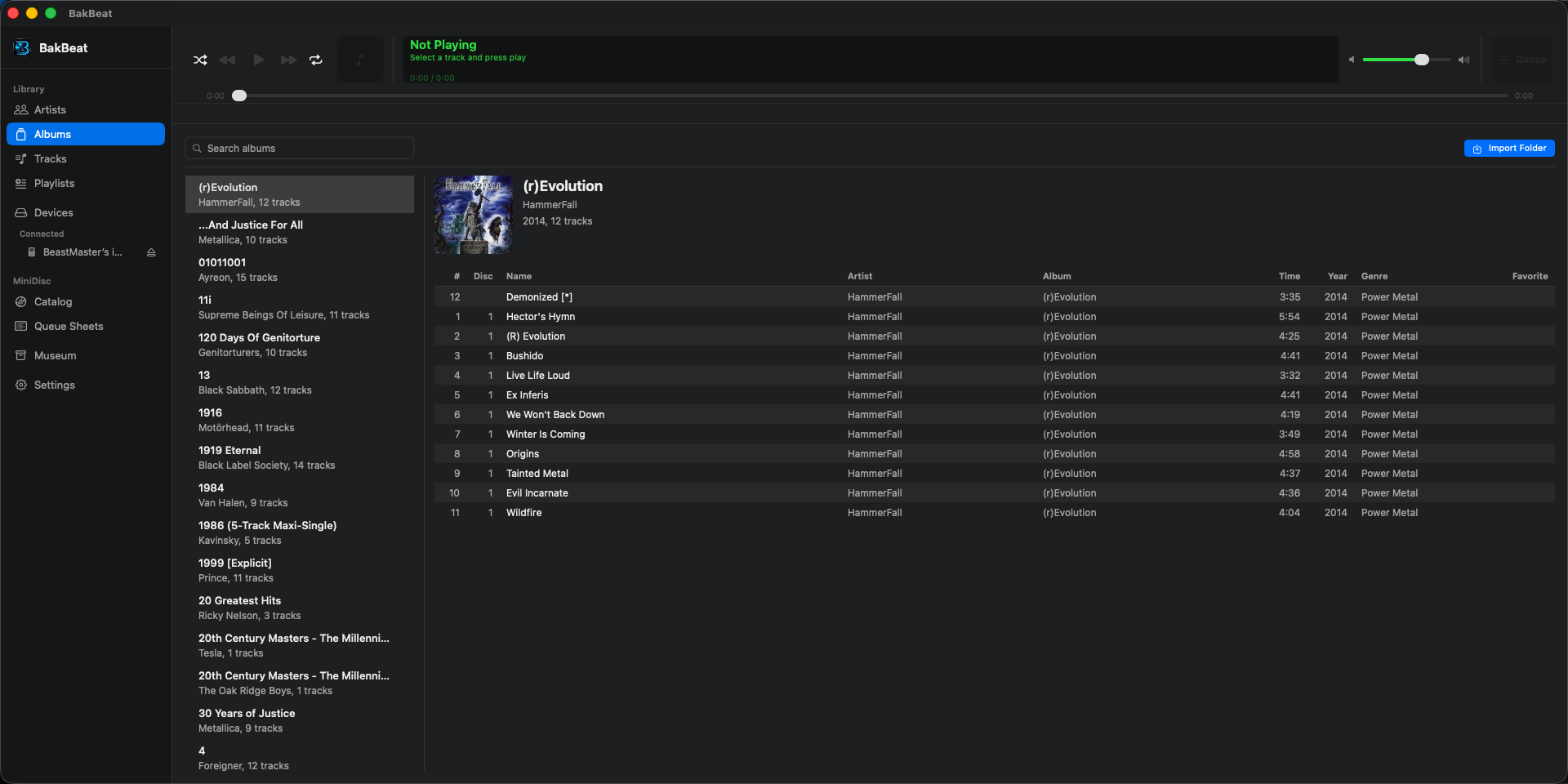Select the track Hector's Hymn
Viewport: 1568px width, 784px height.
coord(995,317)
